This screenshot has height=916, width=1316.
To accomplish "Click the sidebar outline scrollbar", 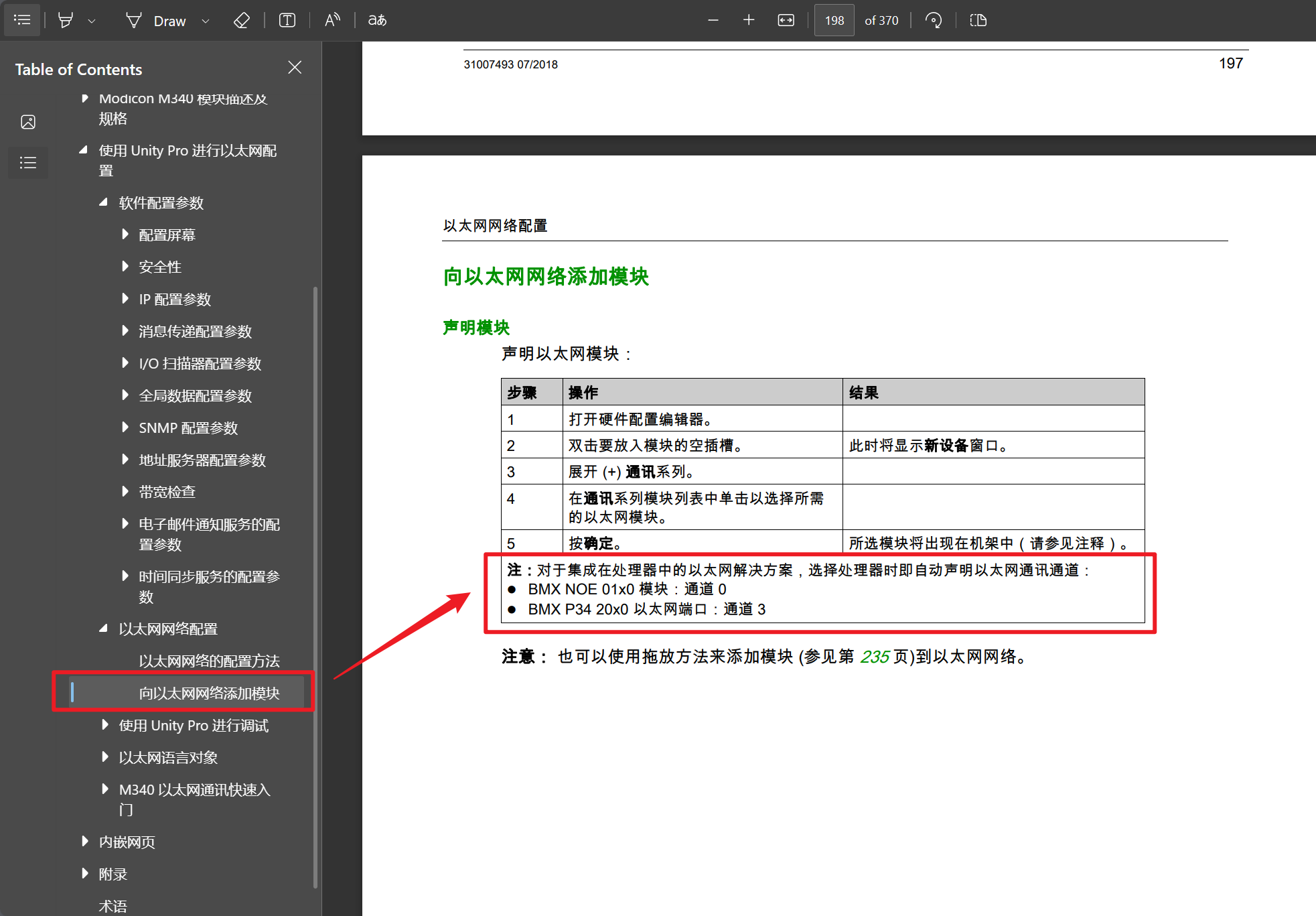I will point(315,587).
